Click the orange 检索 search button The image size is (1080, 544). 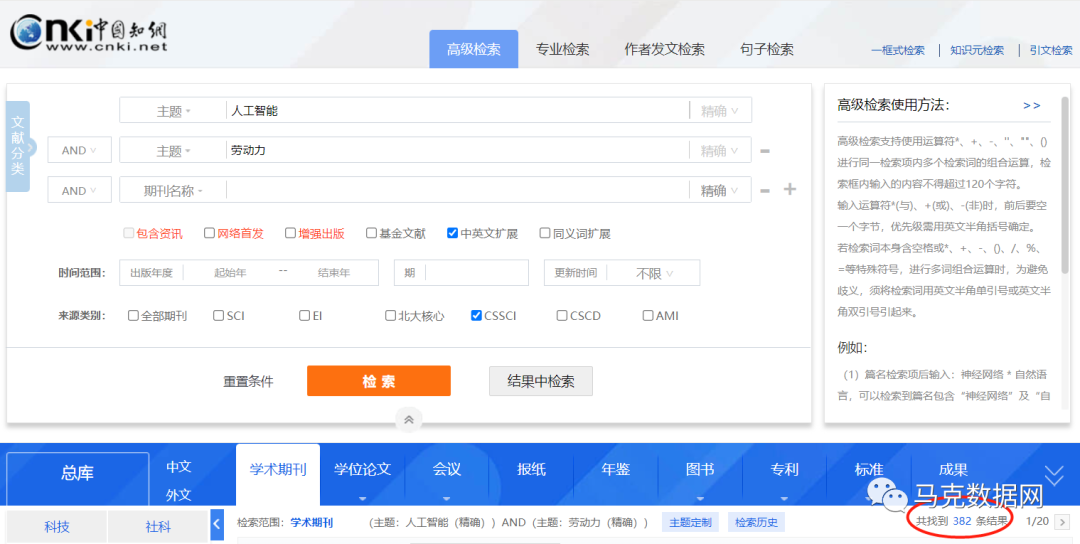tap(379, 381)
